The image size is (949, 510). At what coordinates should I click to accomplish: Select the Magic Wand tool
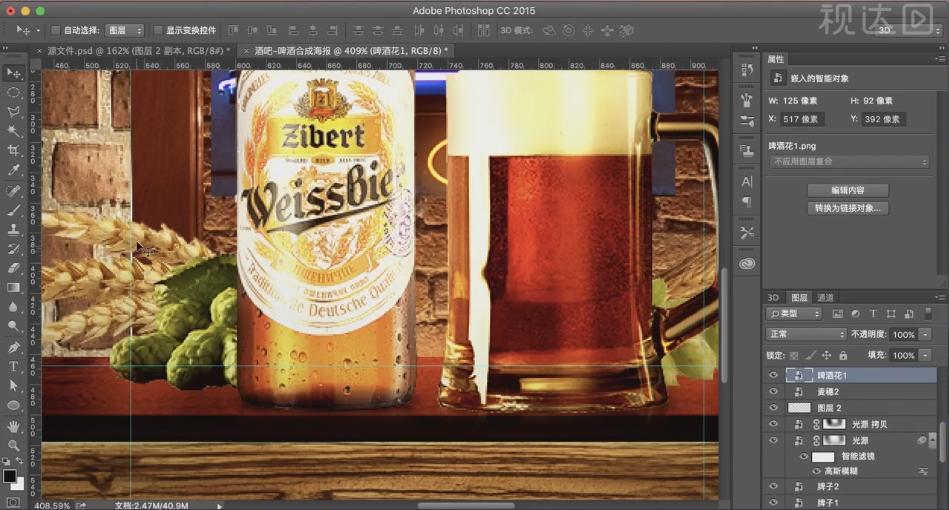coord(14,131)
